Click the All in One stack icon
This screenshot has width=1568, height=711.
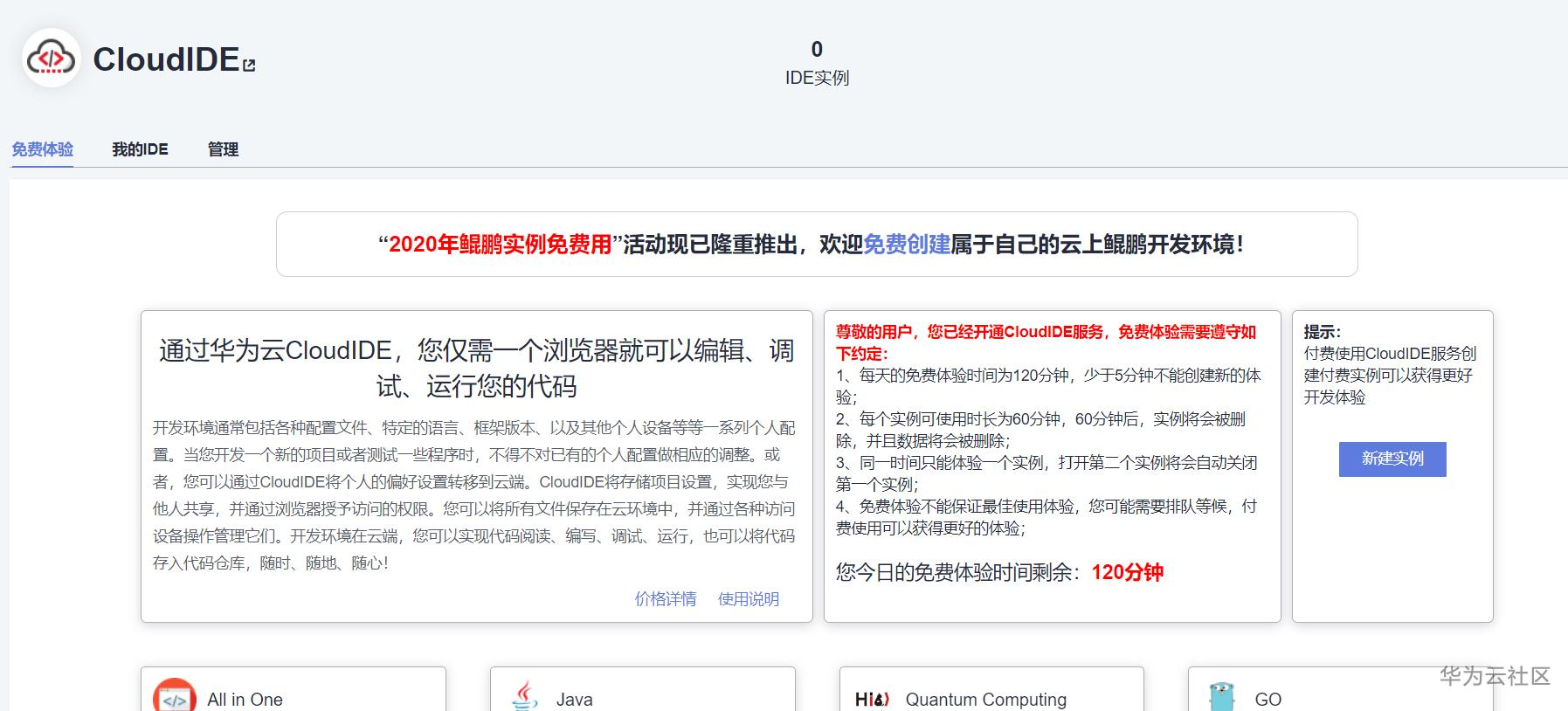174,695
